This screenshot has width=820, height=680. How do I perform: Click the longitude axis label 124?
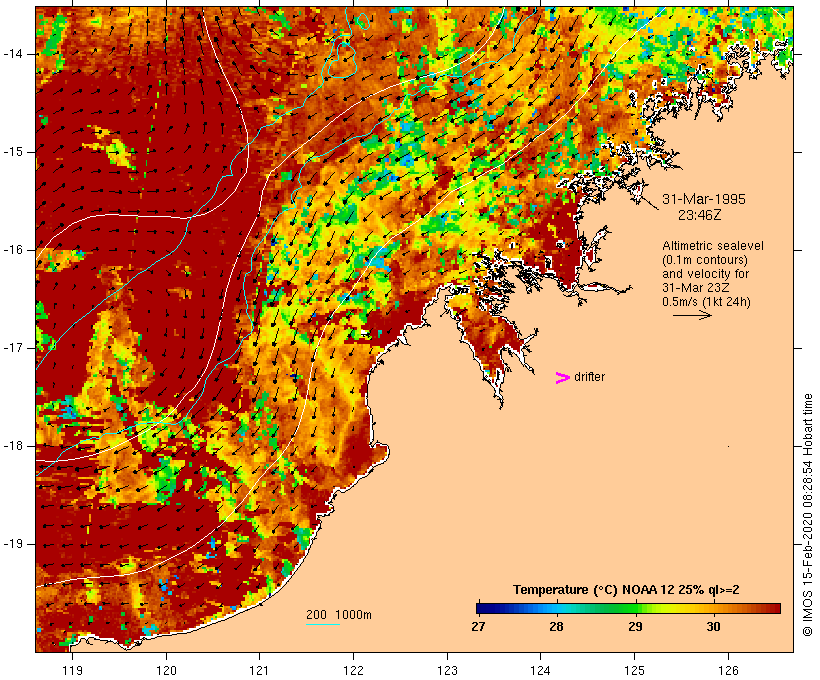(x=541, y=671)
